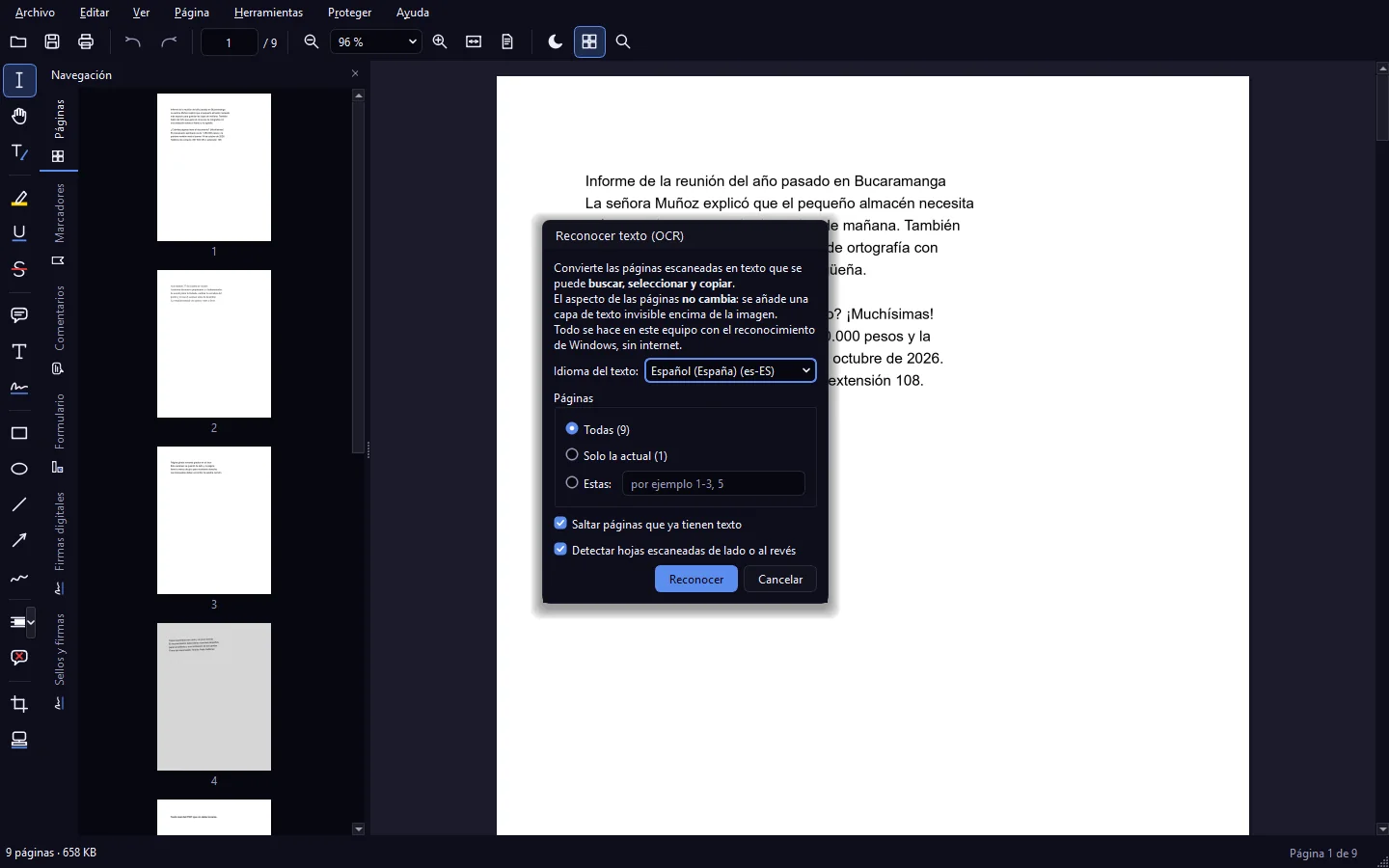Select the Strikethrough text tool
The height and width of the screenshot is (868, 1389).
(x=19, y=269)
